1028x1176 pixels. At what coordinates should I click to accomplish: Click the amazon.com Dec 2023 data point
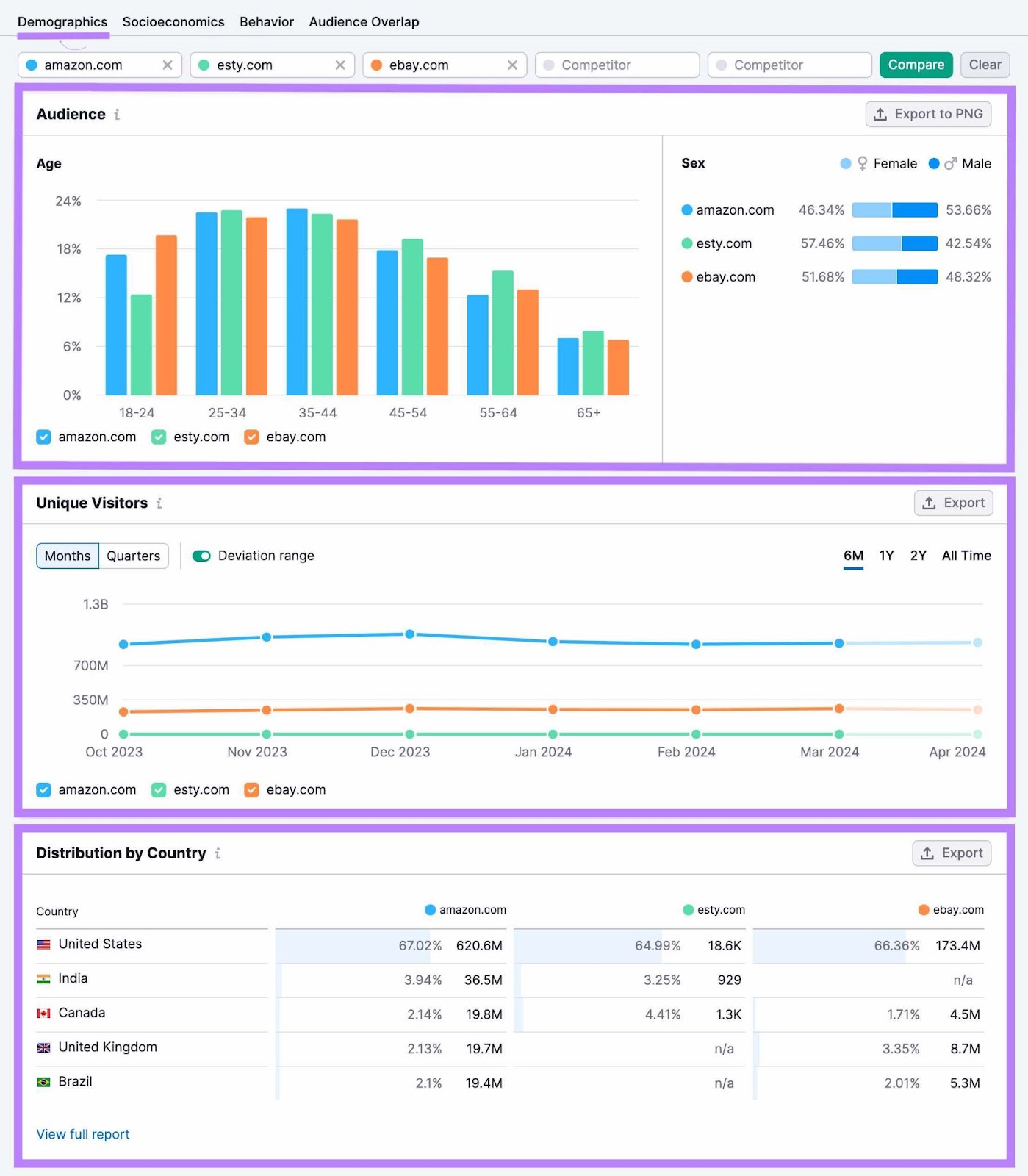tap(409, 634)
